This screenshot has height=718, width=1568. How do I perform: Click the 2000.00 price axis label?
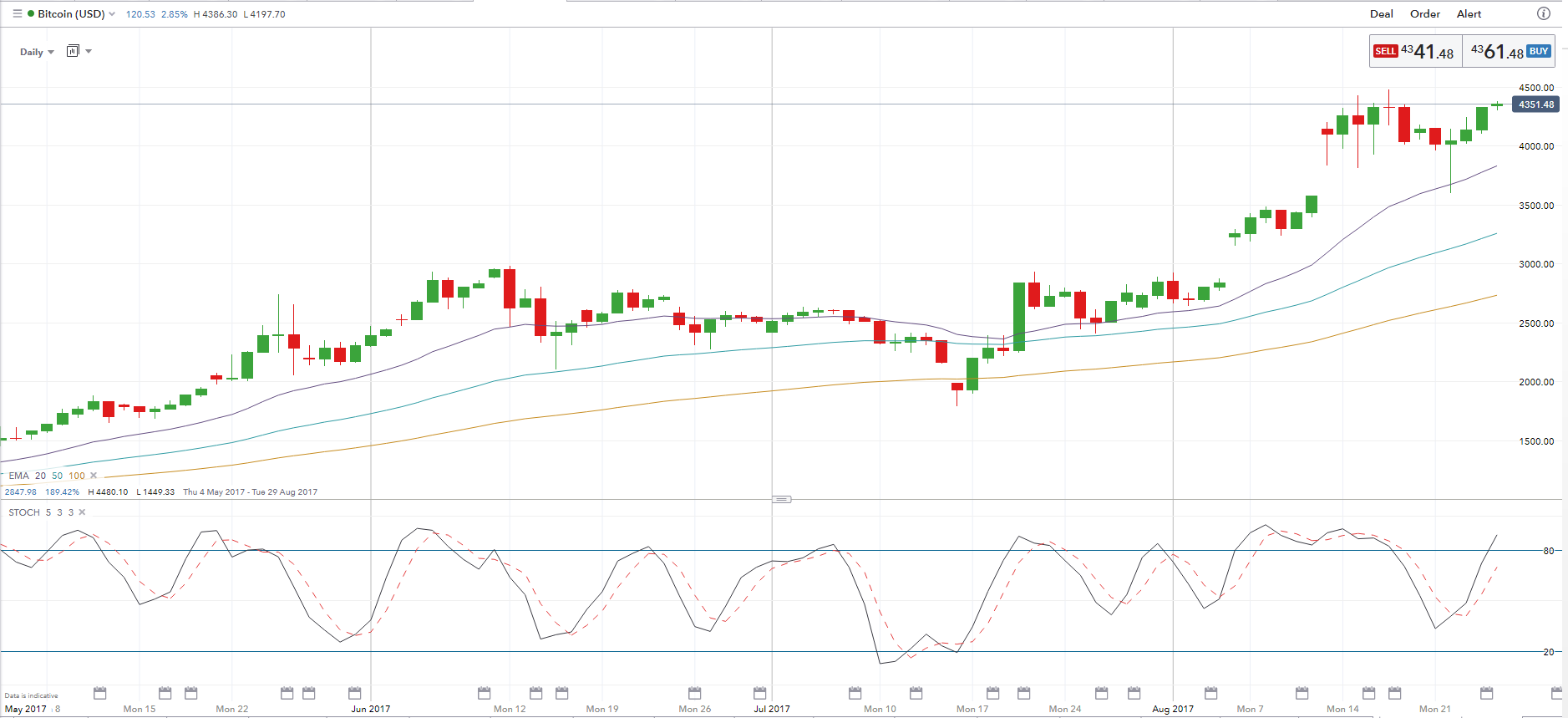click(1536, 382)
